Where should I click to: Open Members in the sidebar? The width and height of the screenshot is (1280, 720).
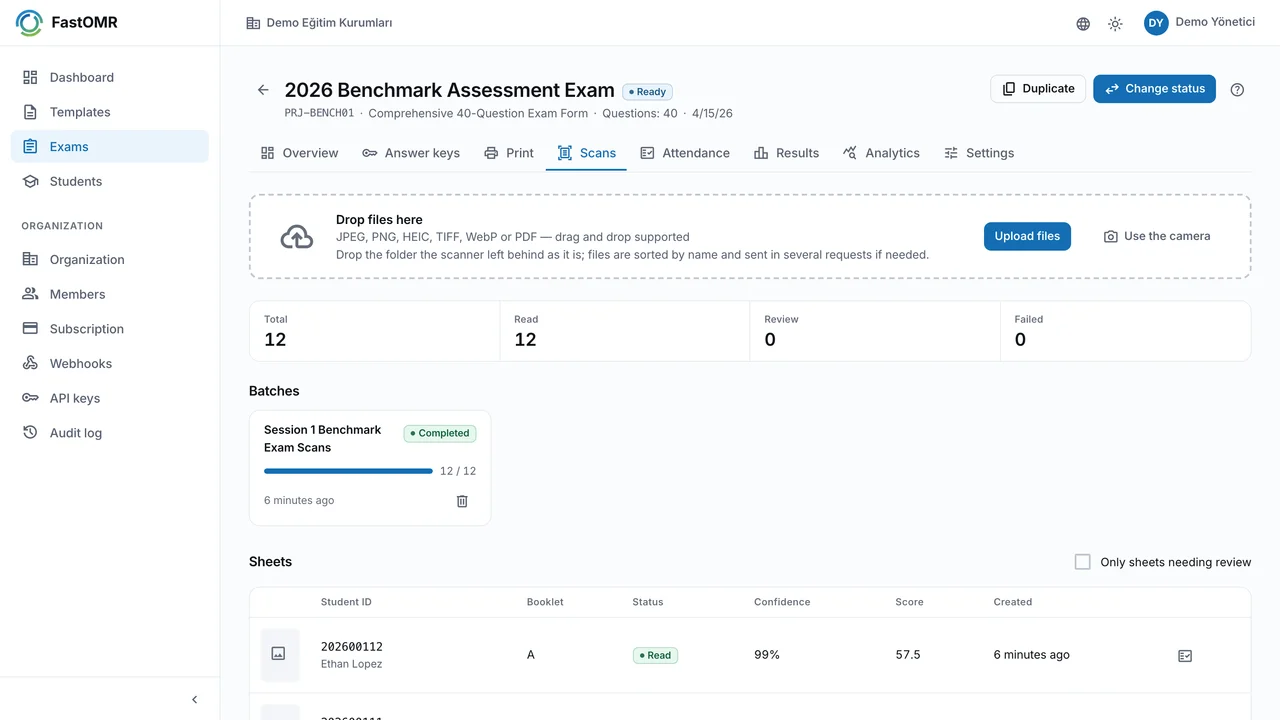(x=110, y=294)
